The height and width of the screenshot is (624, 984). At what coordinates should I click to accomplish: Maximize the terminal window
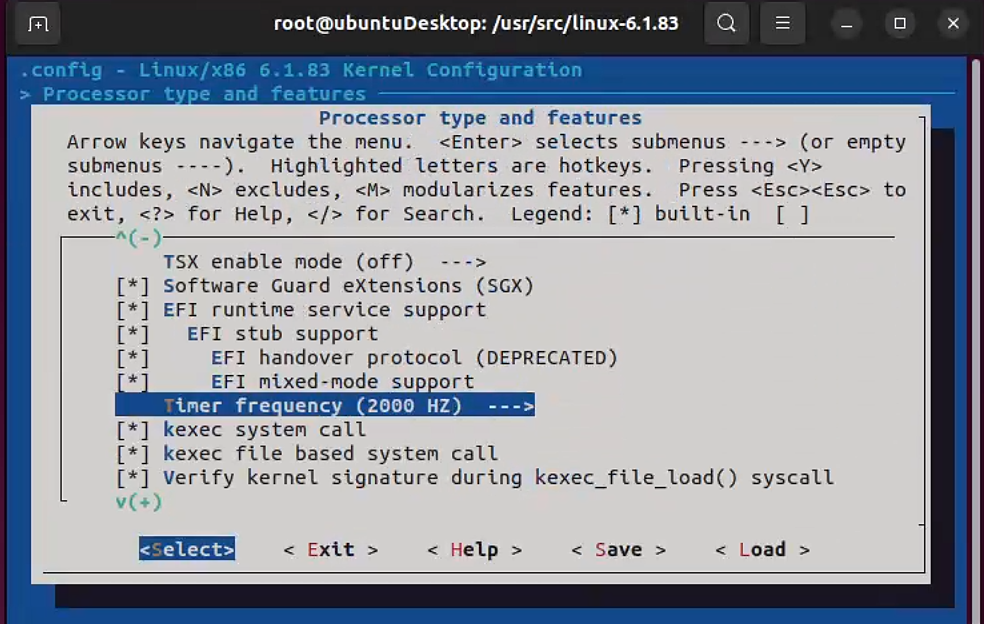pyautogui.click(x=900, y=23)
